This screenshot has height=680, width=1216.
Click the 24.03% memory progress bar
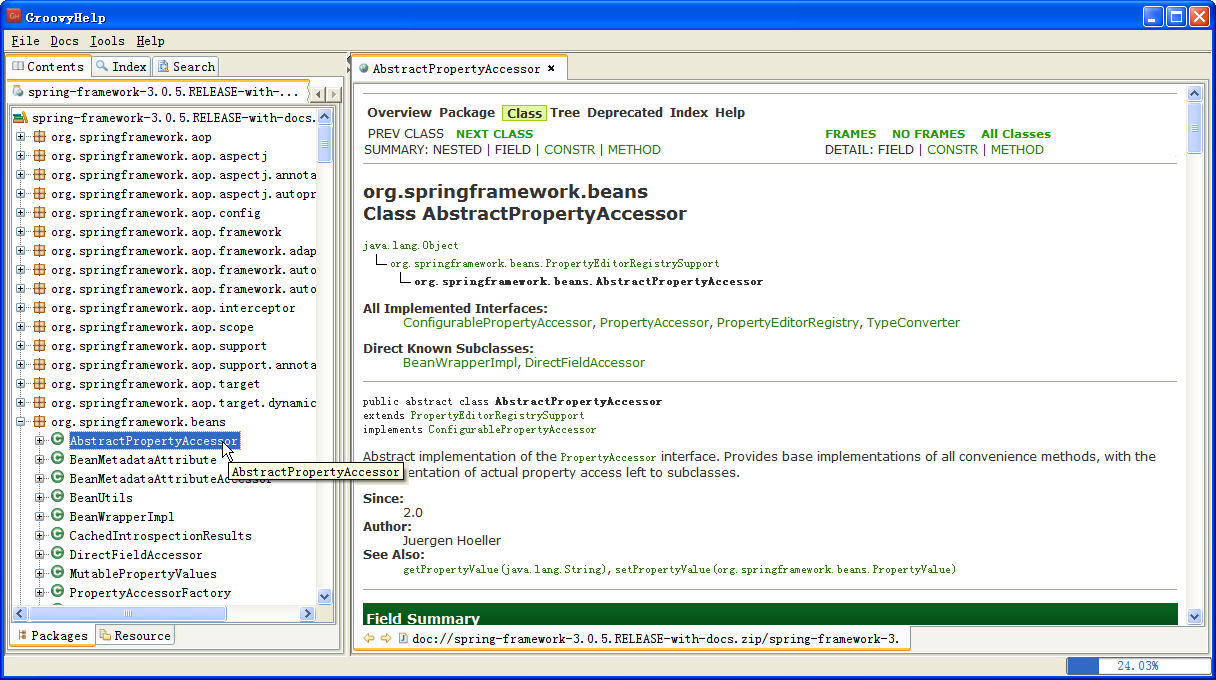coord(1136,666)
